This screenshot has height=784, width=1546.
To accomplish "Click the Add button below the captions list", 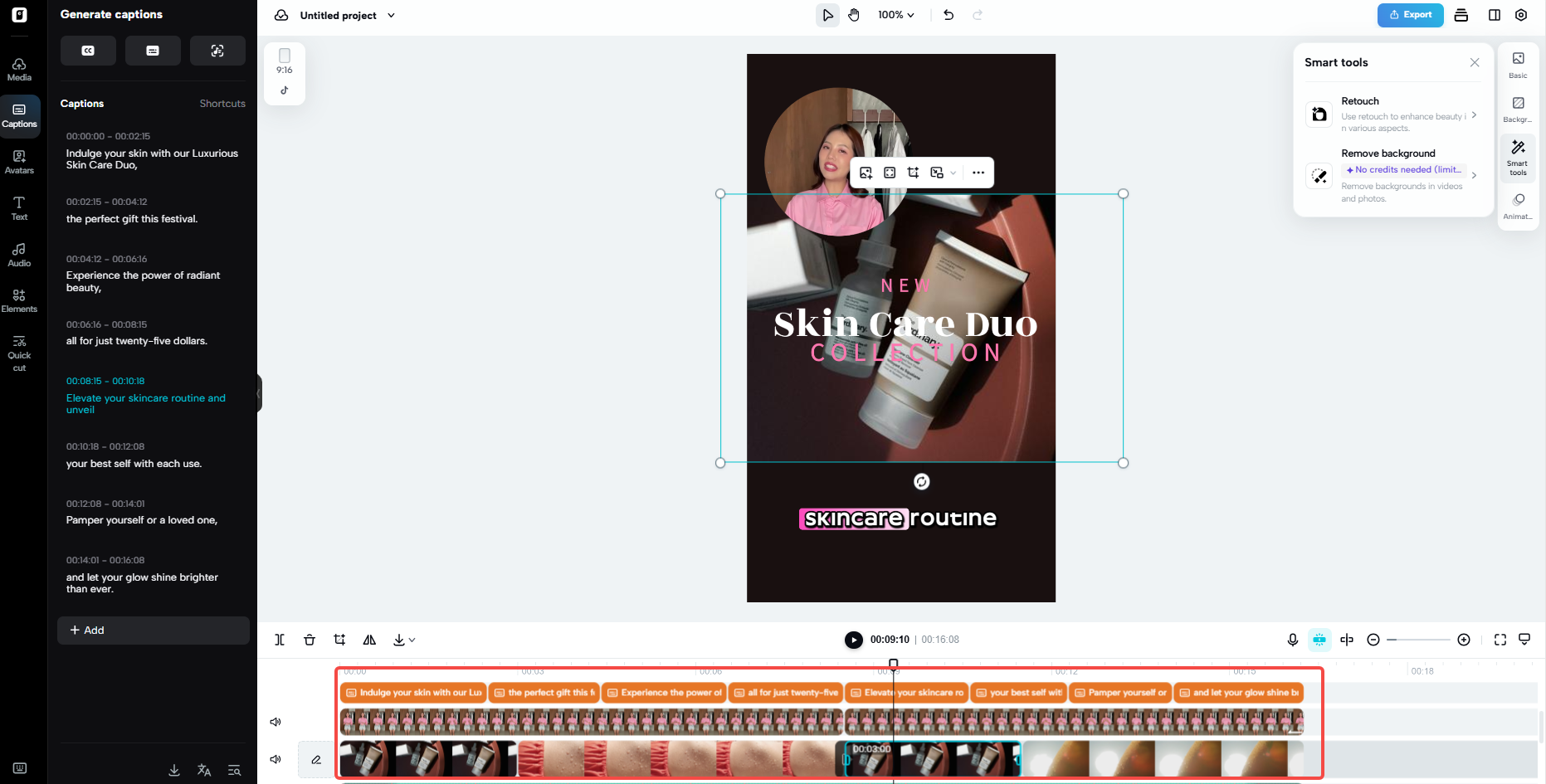I will tap(153, 630).
